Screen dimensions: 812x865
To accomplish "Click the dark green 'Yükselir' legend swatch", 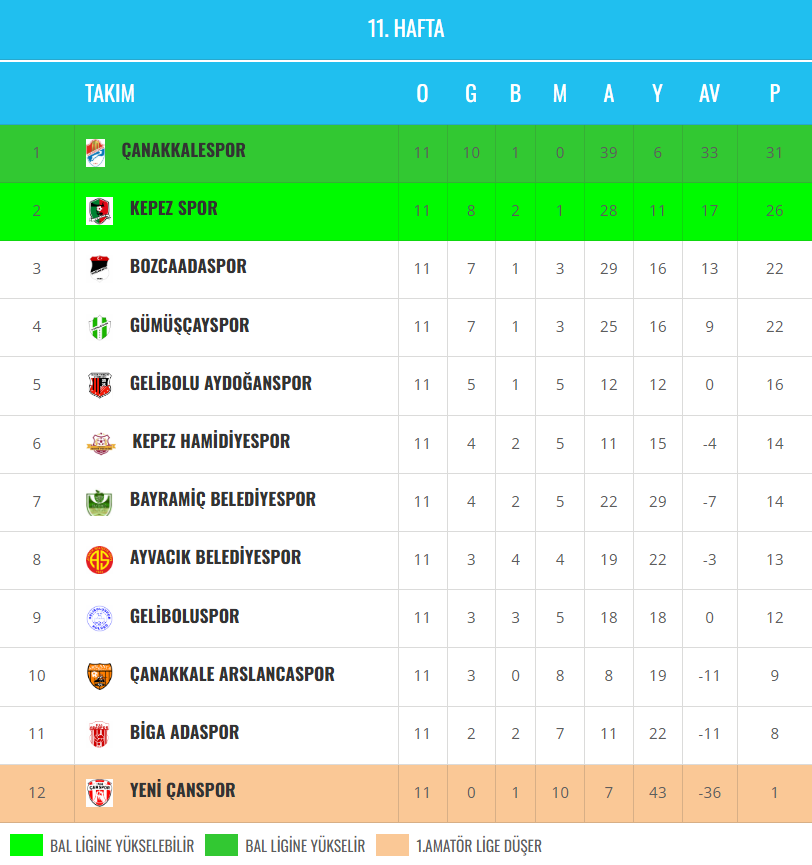I will tap(221, 845).
